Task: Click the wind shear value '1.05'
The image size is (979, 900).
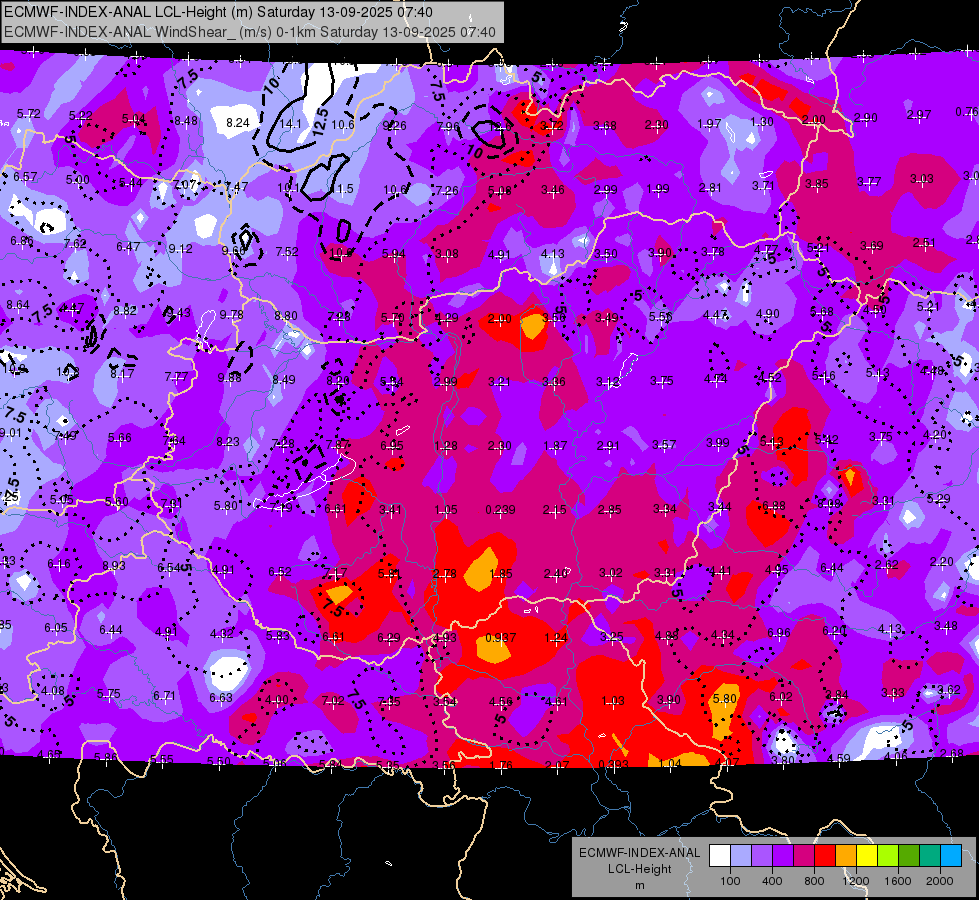Action: (446, 510)
